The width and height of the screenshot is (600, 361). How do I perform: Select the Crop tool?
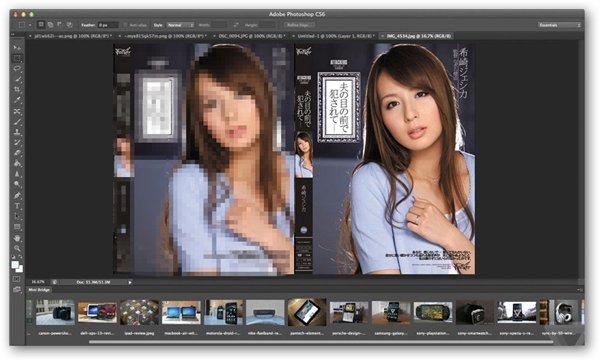pos(17,90)
